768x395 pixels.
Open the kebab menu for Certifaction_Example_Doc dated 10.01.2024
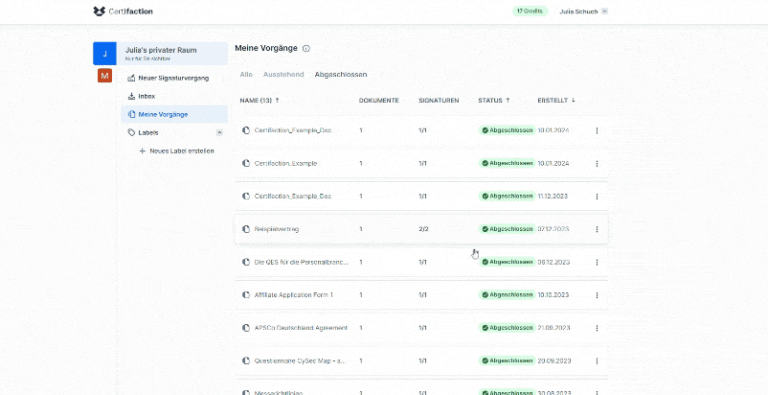[597, 131]
